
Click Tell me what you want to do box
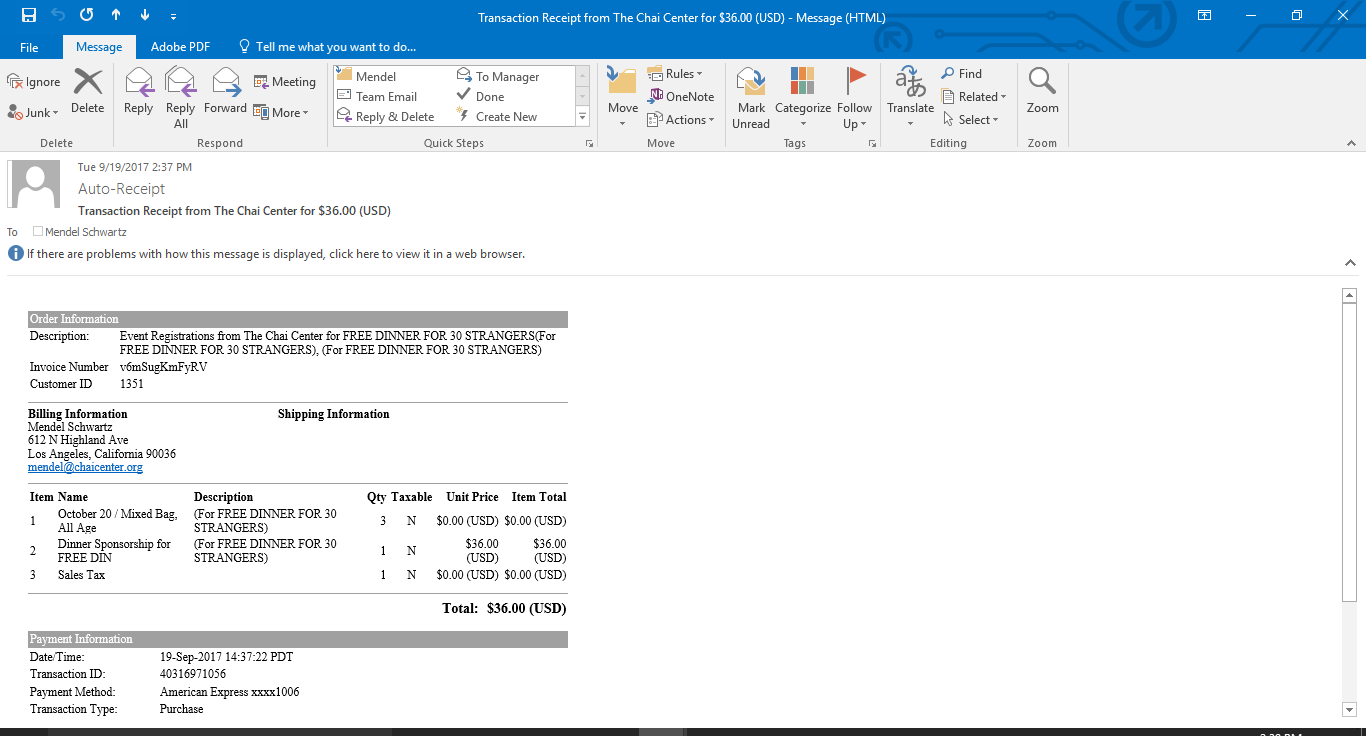[327, 47]
